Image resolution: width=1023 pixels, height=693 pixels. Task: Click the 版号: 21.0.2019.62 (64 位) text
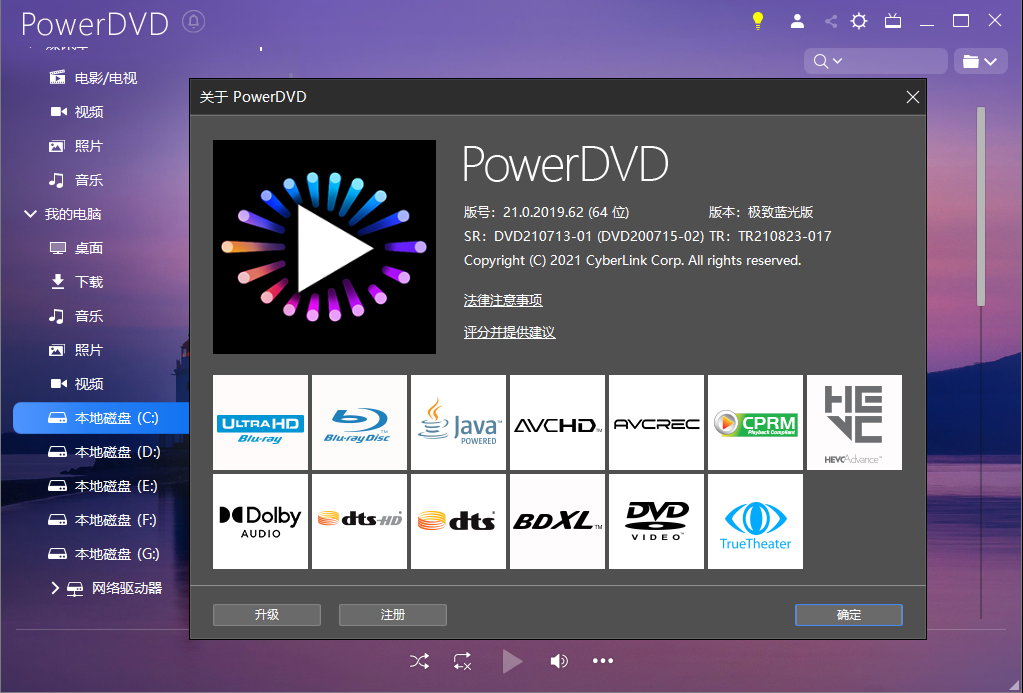coord(547,212)
